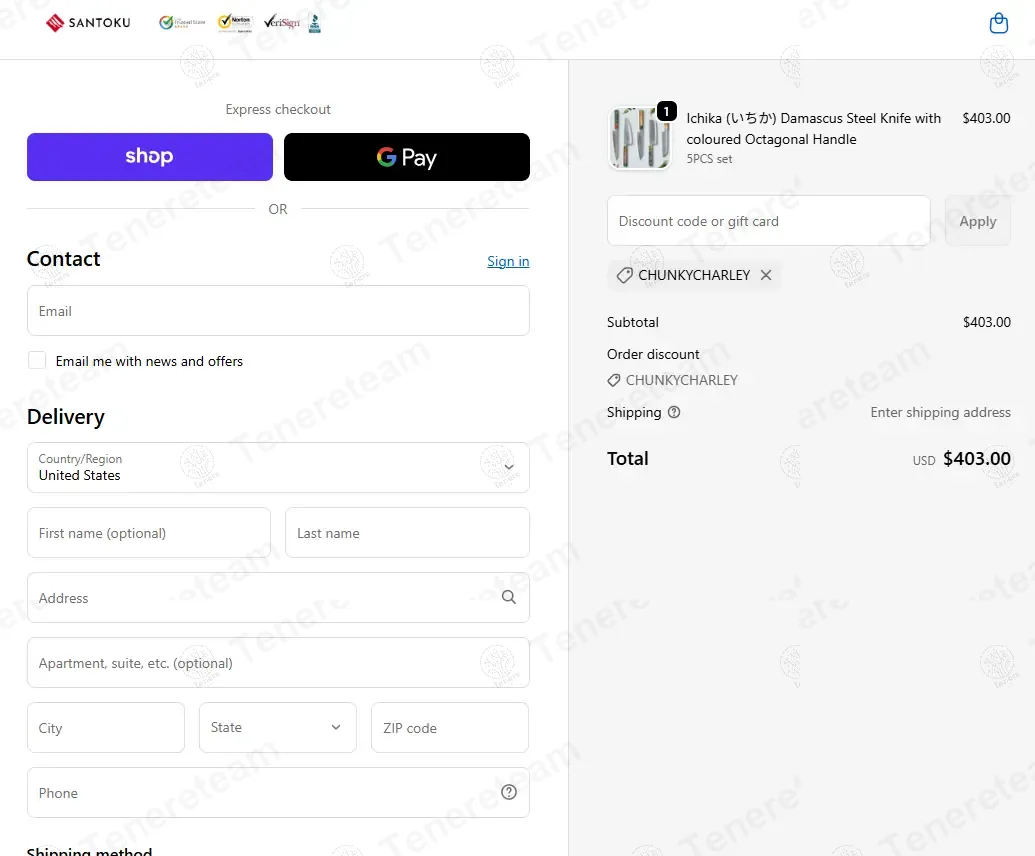Open the shopping bag cart icon
Viewport: 1035px width, 856px height.
[x=998, y=23]
